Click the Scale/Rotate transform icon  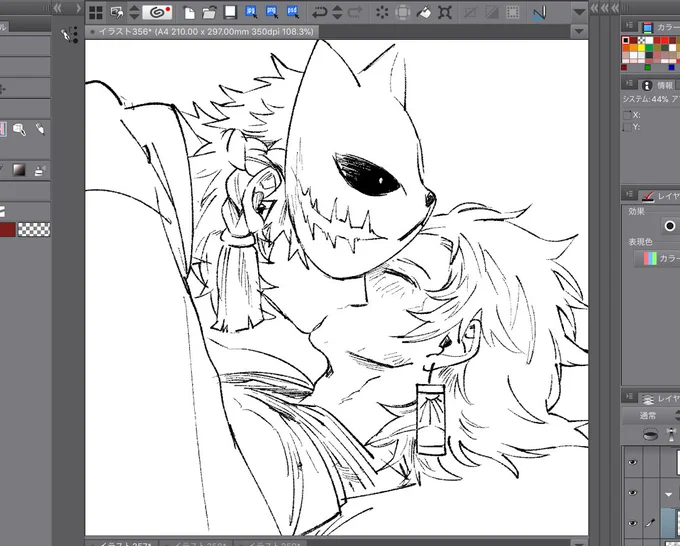[445, 12]
